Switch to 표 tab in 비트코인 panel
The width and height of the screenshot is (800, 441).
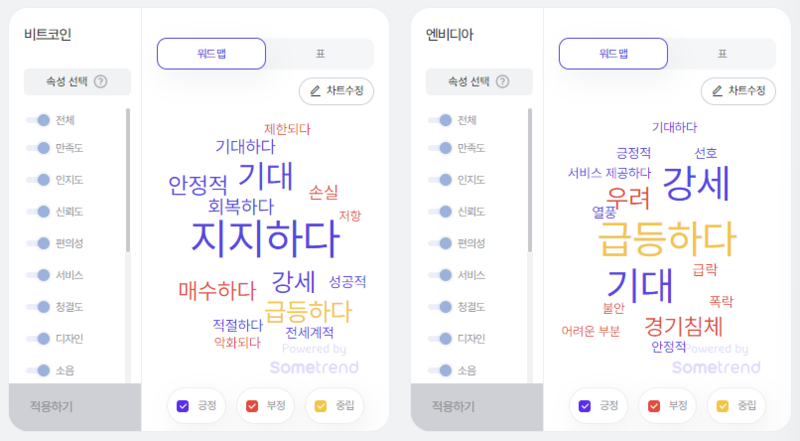pyautogui.click(x=320, y=54)
